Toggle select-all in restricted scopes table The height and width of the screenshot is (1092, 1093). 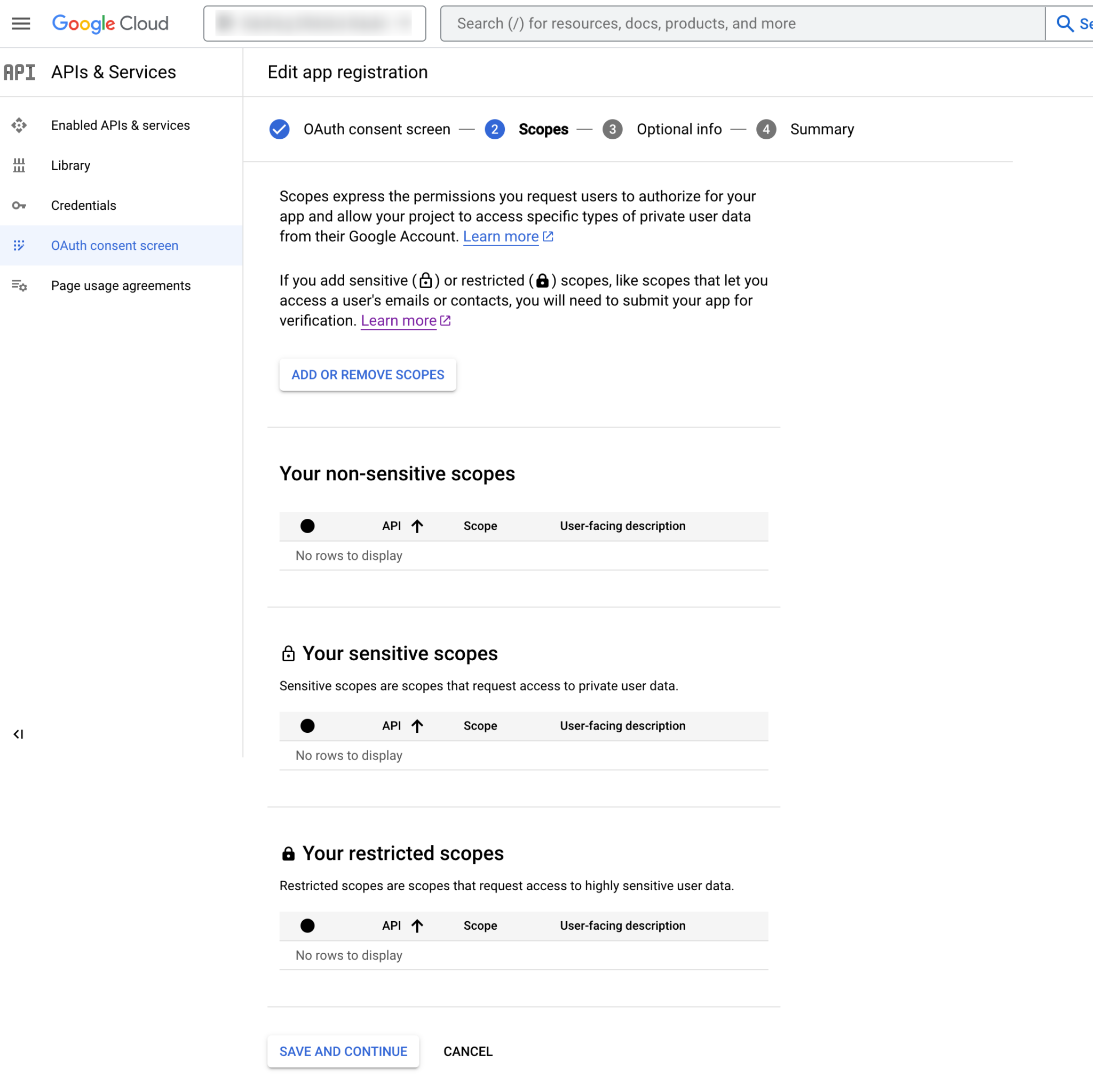click(307, 925)
